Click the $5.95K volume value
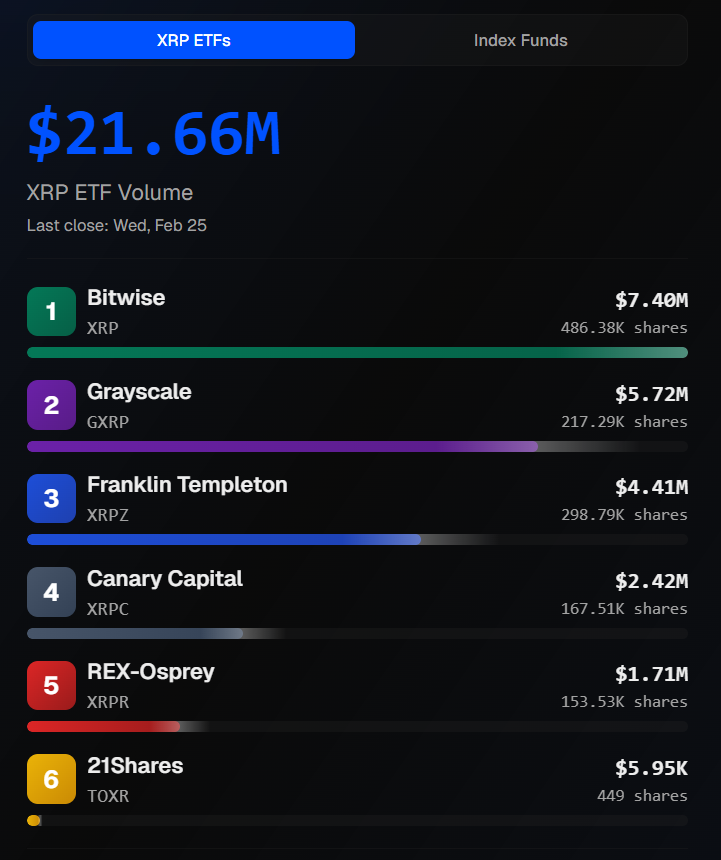 [x=651, y=768]
